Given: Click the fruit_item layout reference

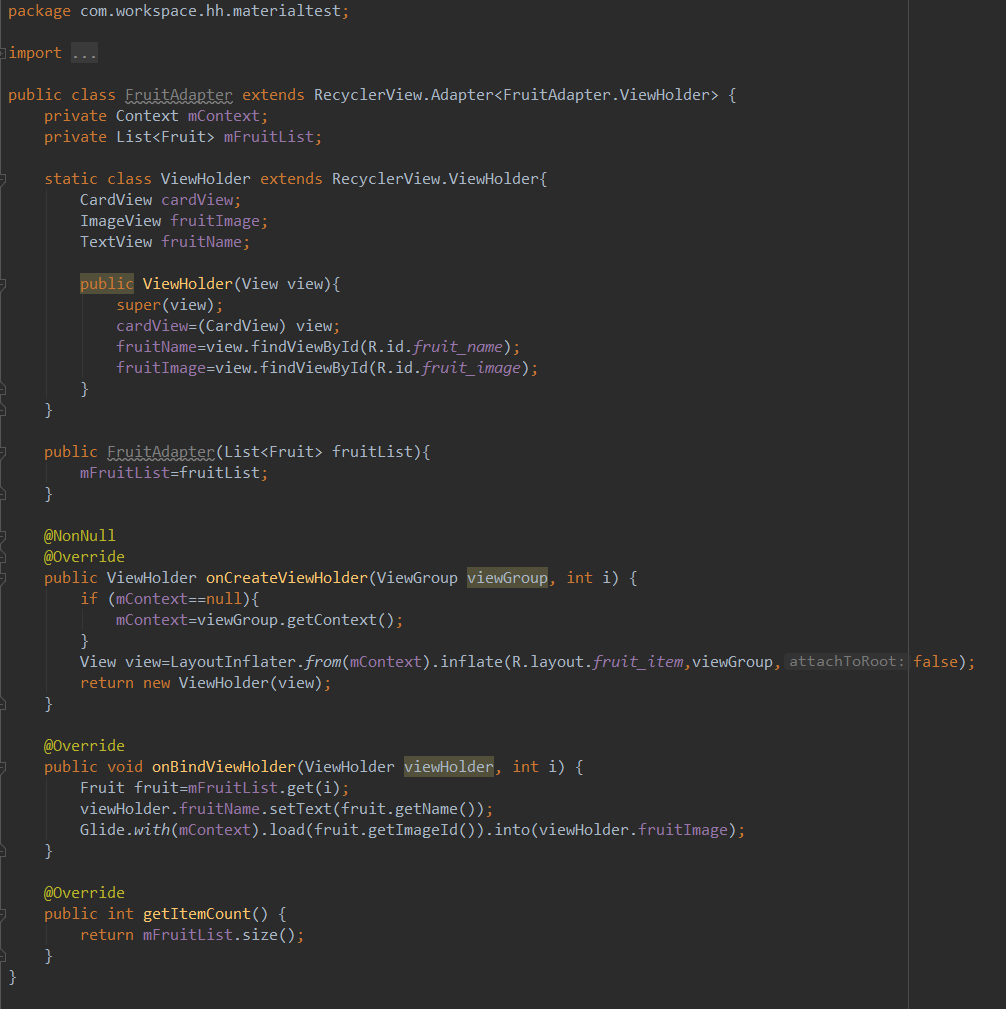Looking at the screenshot, I should pos(637,662).
